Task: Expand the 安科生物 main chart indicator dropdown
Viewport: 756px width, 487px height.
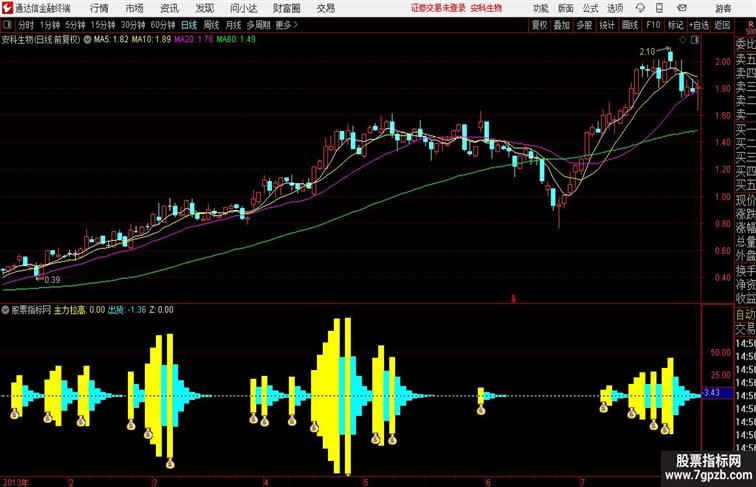Action: [x=87, y=40]
